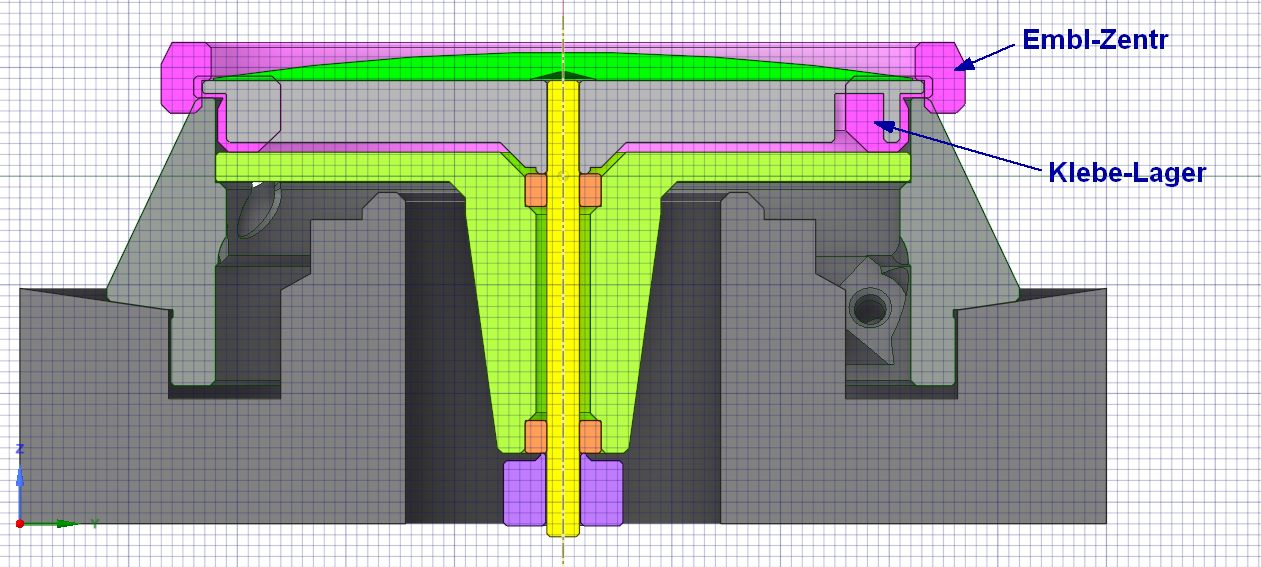Click the purple nut left of shaft
This screenshot has width=1261, height=567.
click(523, 492)
